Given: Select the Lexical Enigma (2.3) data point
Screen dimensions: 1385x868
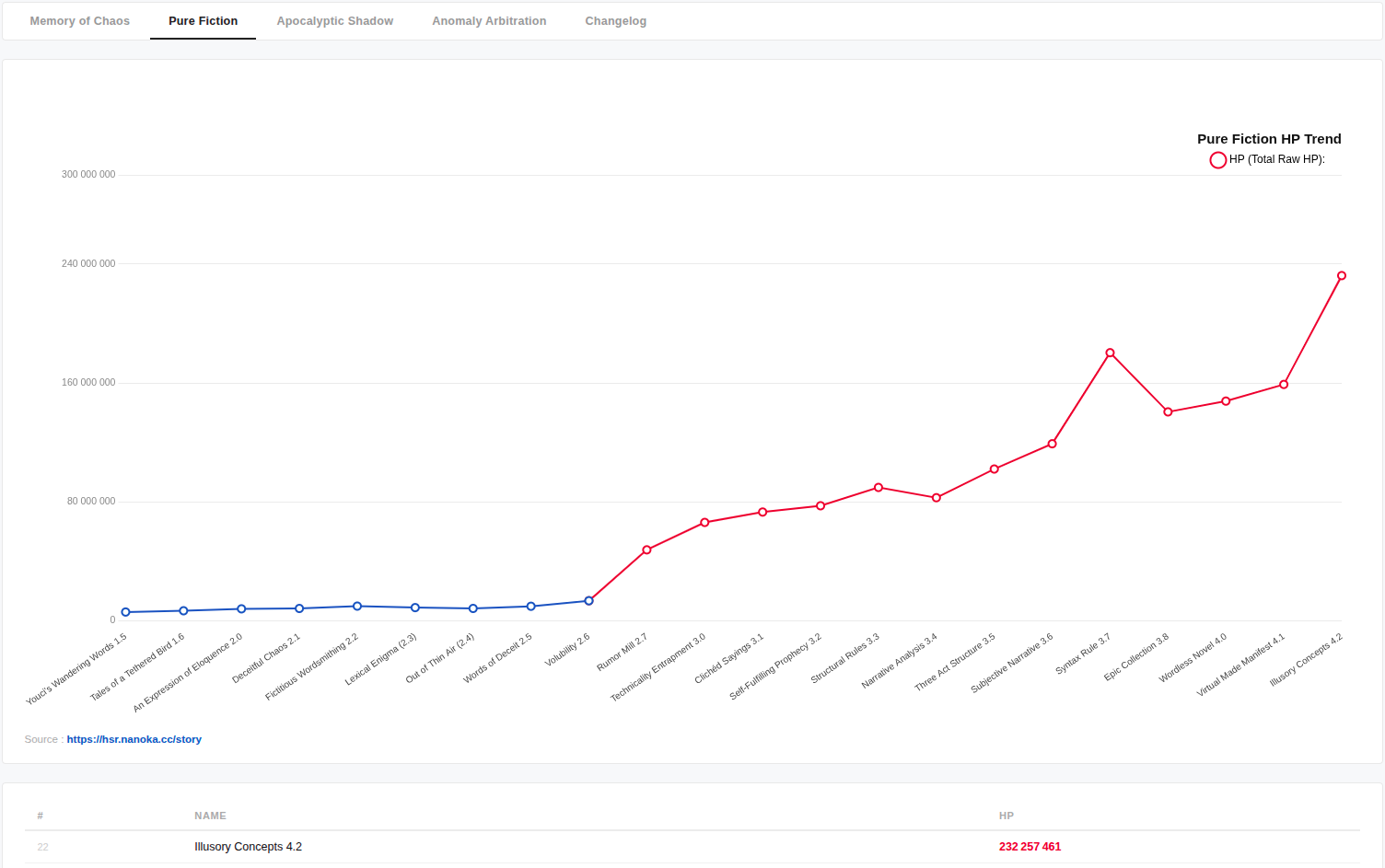Looking at the screenshot, I should click(415, 608).
